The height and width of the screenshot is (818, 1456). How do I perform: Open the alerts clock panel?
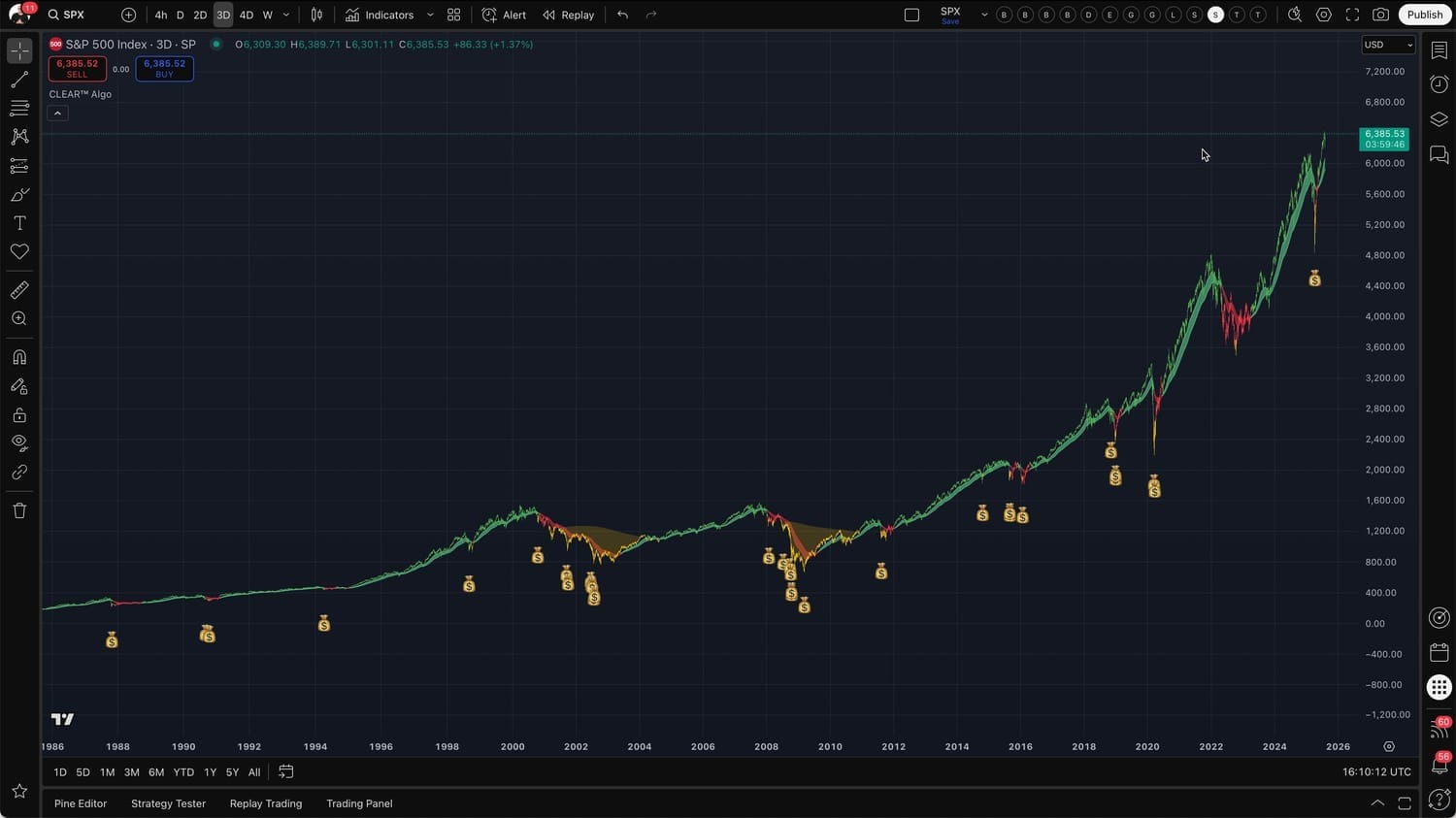[1439, 85]
